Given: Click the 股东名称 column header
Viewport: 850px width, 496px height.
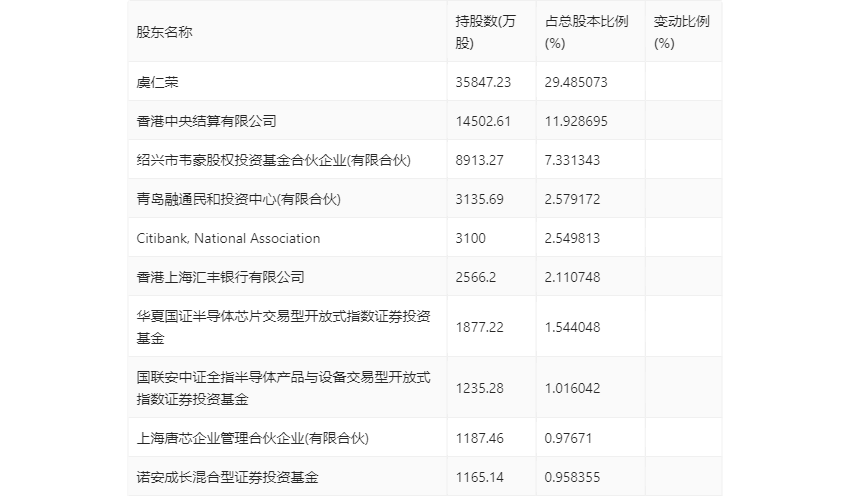Looking at the screenshot, I should pos(164,32).
